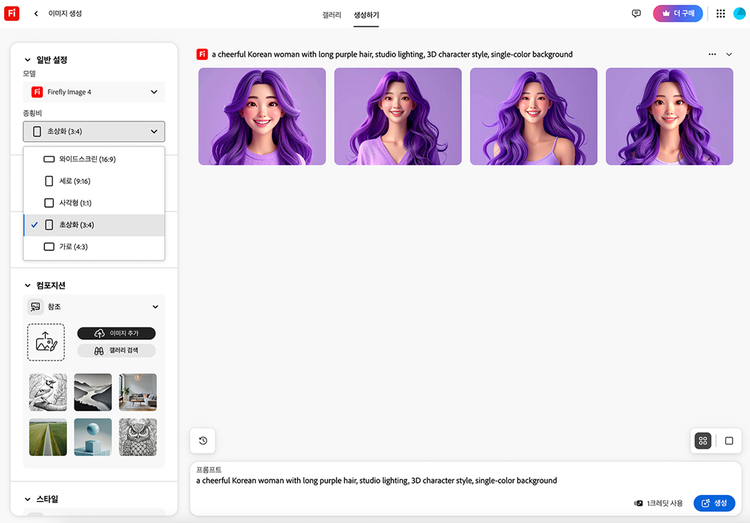Click the 이미지 생성 page title

click(x=65, y=13)
